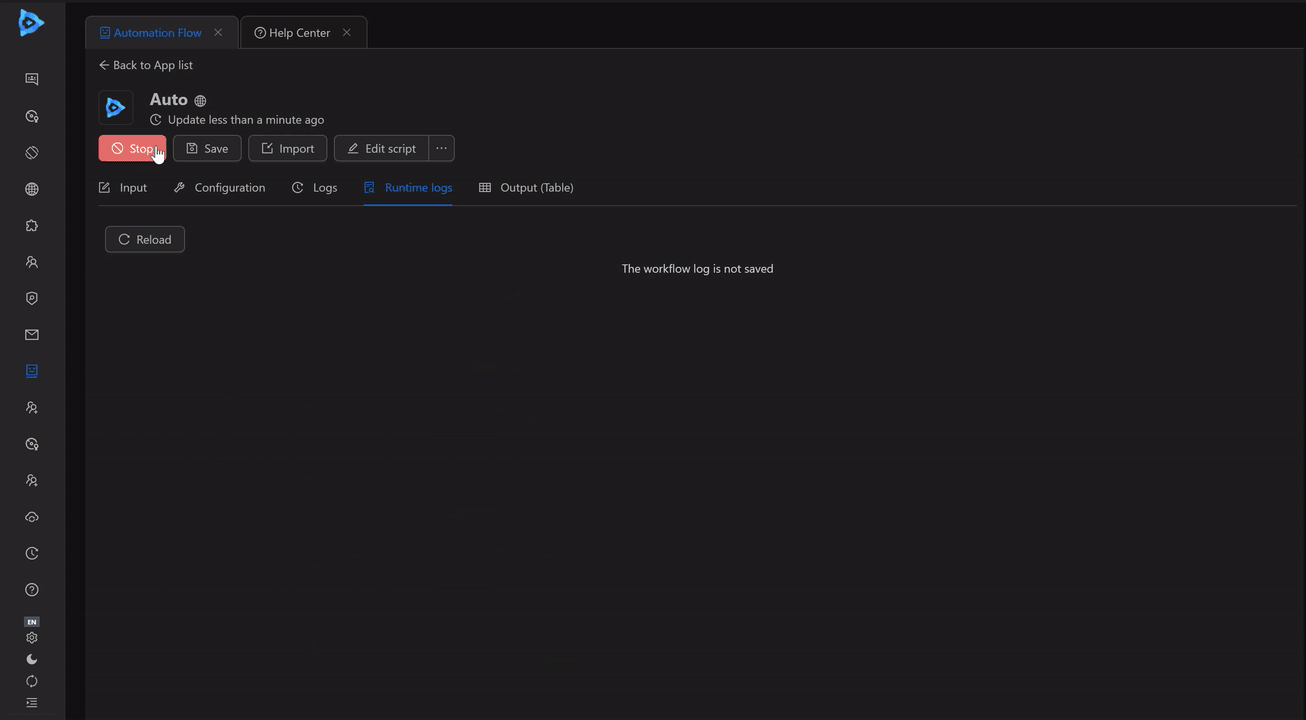The width and height of the screenshot is (1306, 720).
Task: Open the more options menu beside Edit script
Action: (441, 148)
